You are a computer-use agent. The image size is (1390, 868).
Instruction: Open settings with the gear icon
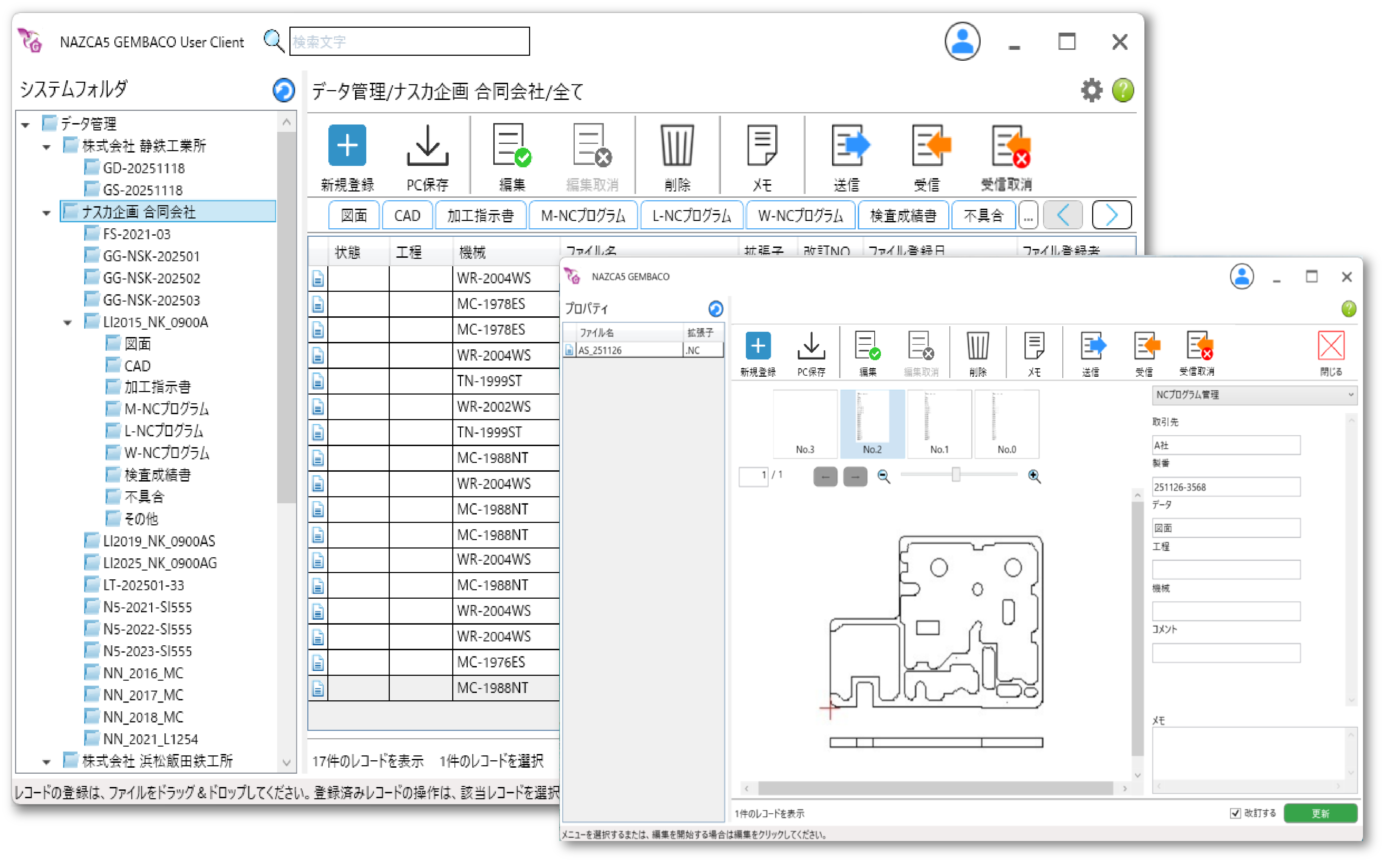click(1092, 90)
